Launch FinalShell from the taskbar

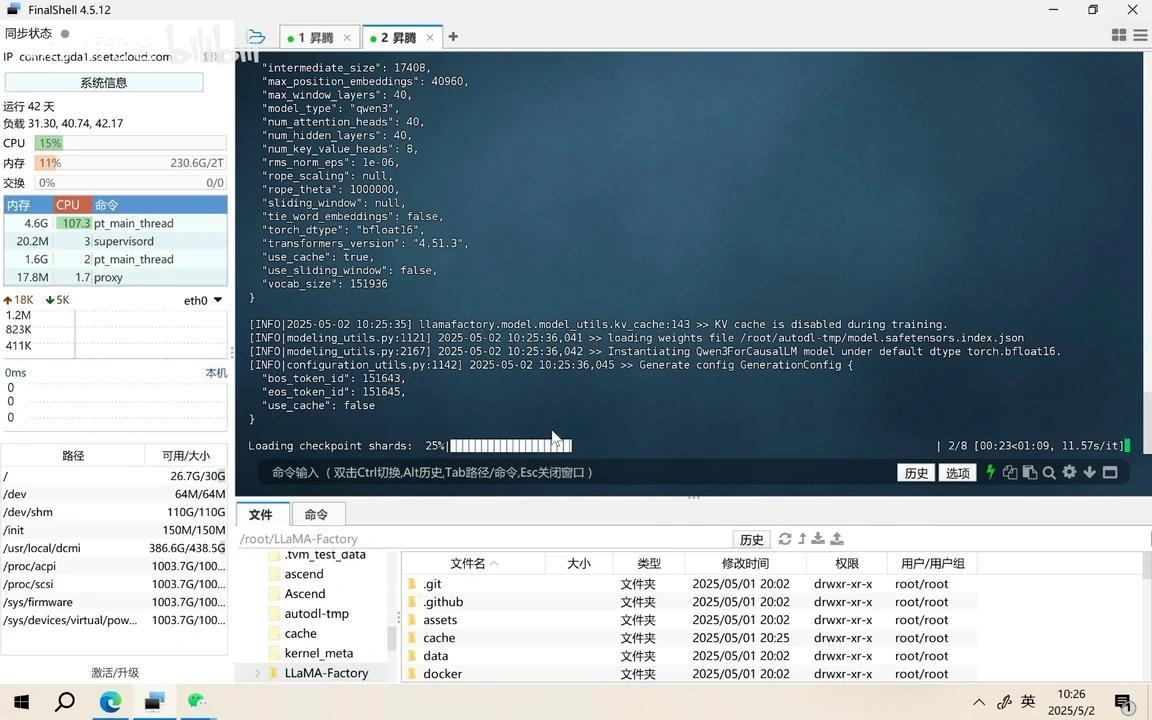[153, 700]
